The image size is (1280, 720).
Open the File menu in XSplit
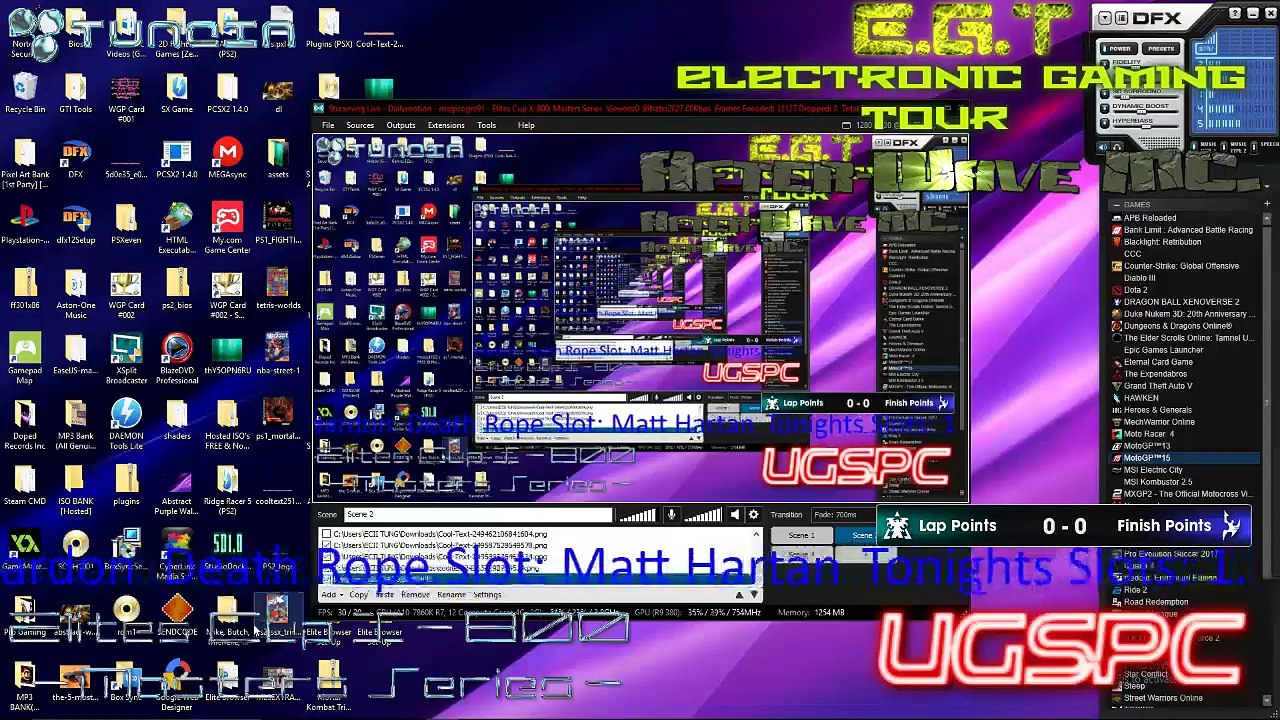pyautogui.click(x=328, y=126)
